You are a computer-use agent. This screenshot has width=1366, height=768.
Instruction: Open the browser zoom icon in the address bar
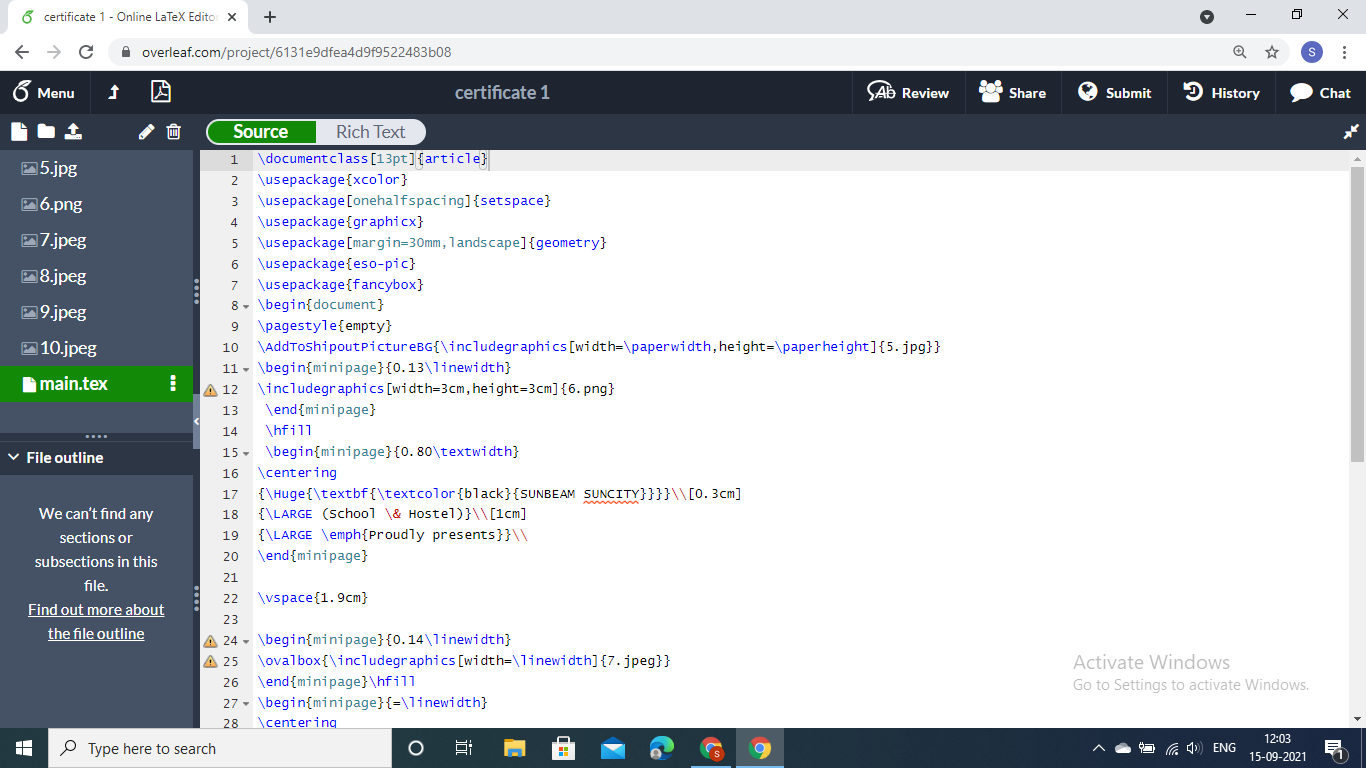coord(1240,52)
